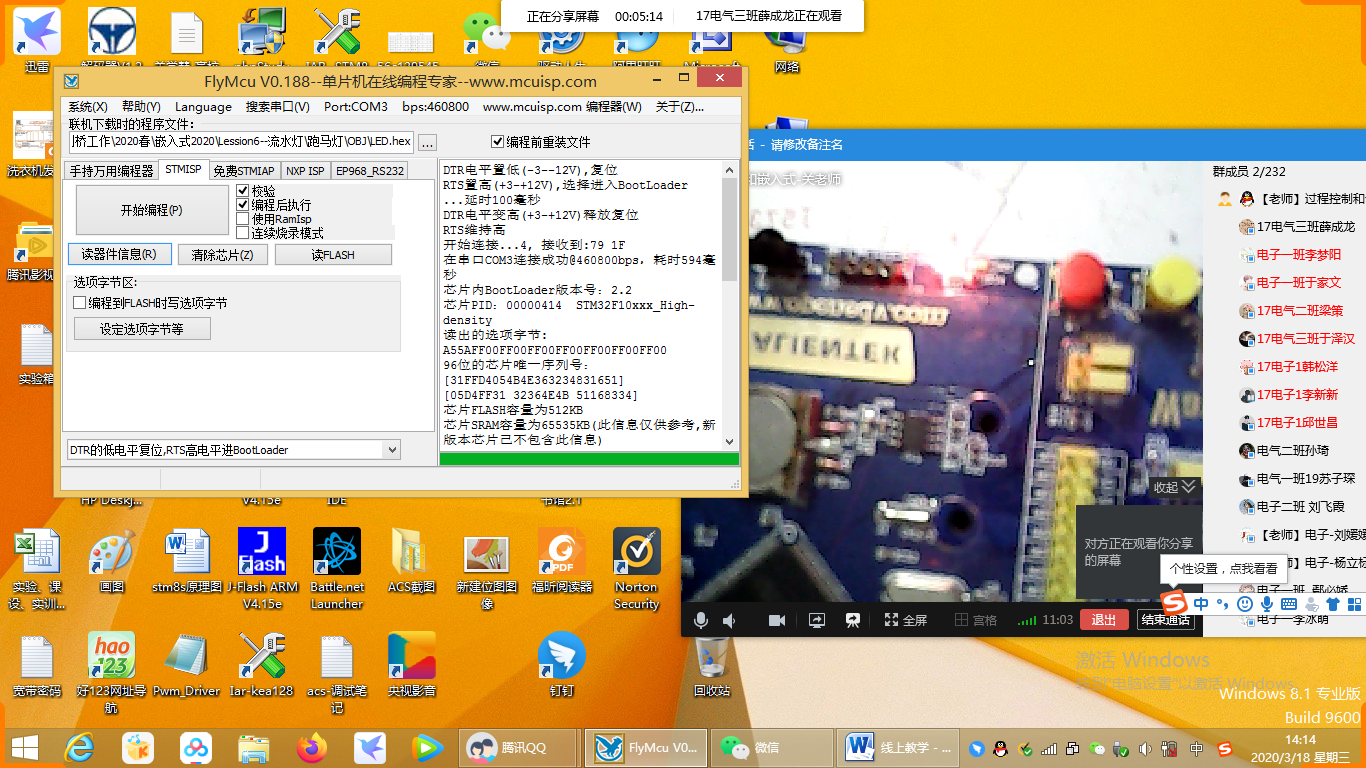Open stm8s原理图 Word document icon
The width and height of the screenshot is (1366, 768).
(187, 562)
